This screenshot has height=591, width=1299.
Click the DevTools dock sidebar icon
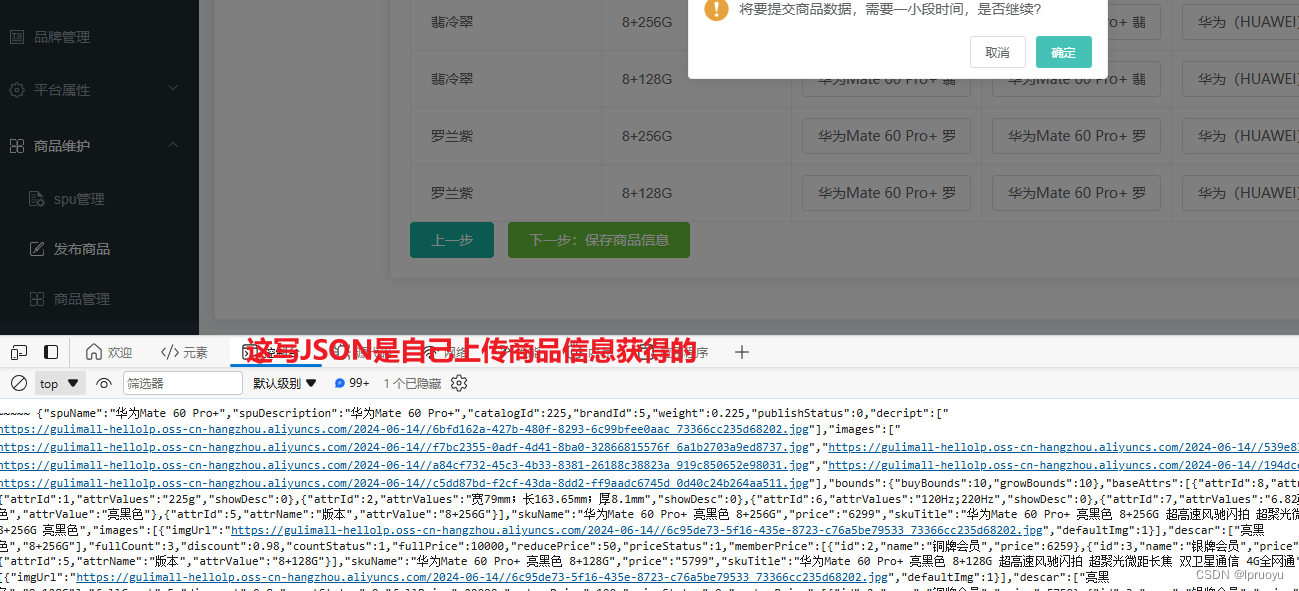(x=51, y=352)
